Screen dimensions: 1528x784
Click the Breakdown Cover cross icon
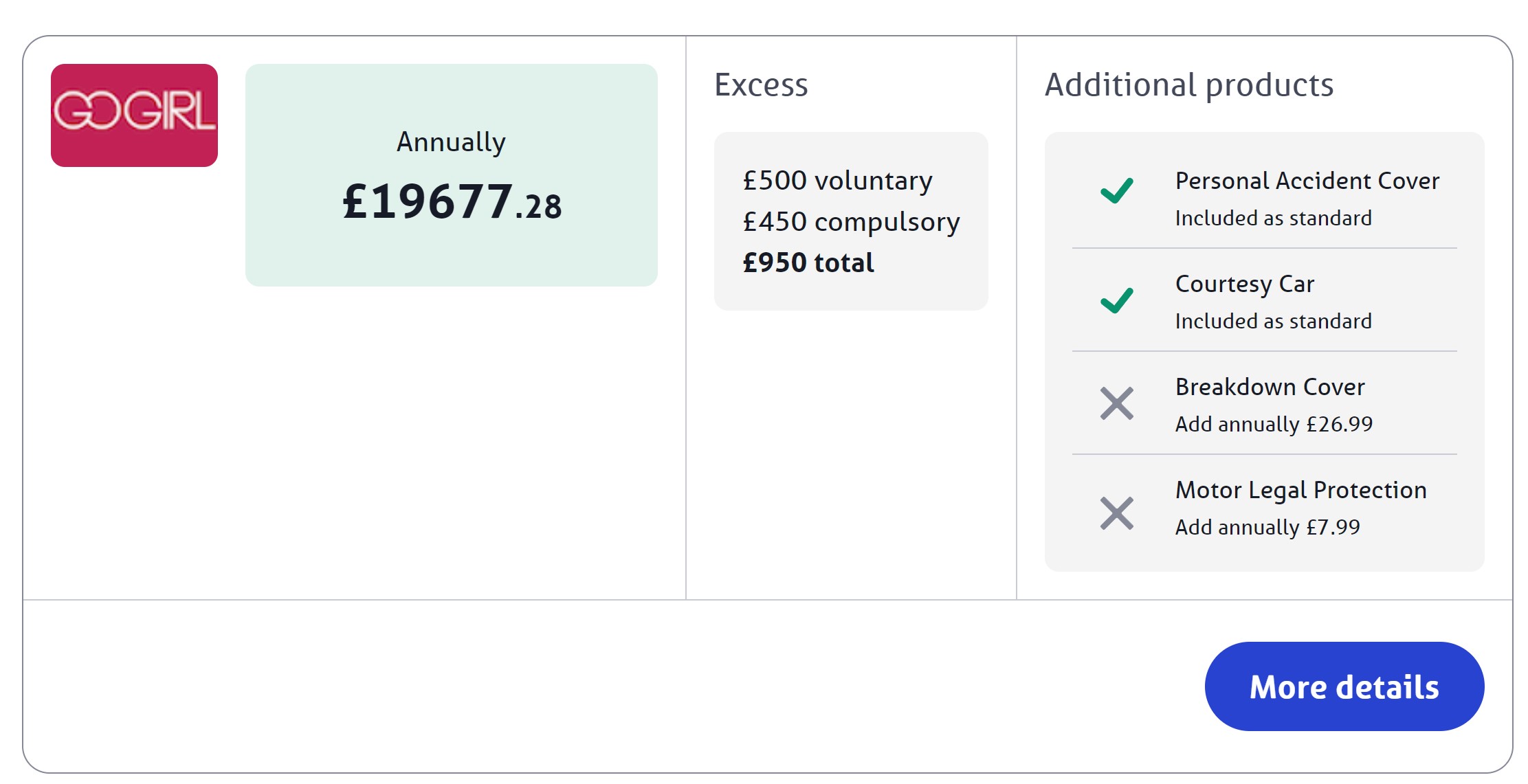(x=1116, y=403)
